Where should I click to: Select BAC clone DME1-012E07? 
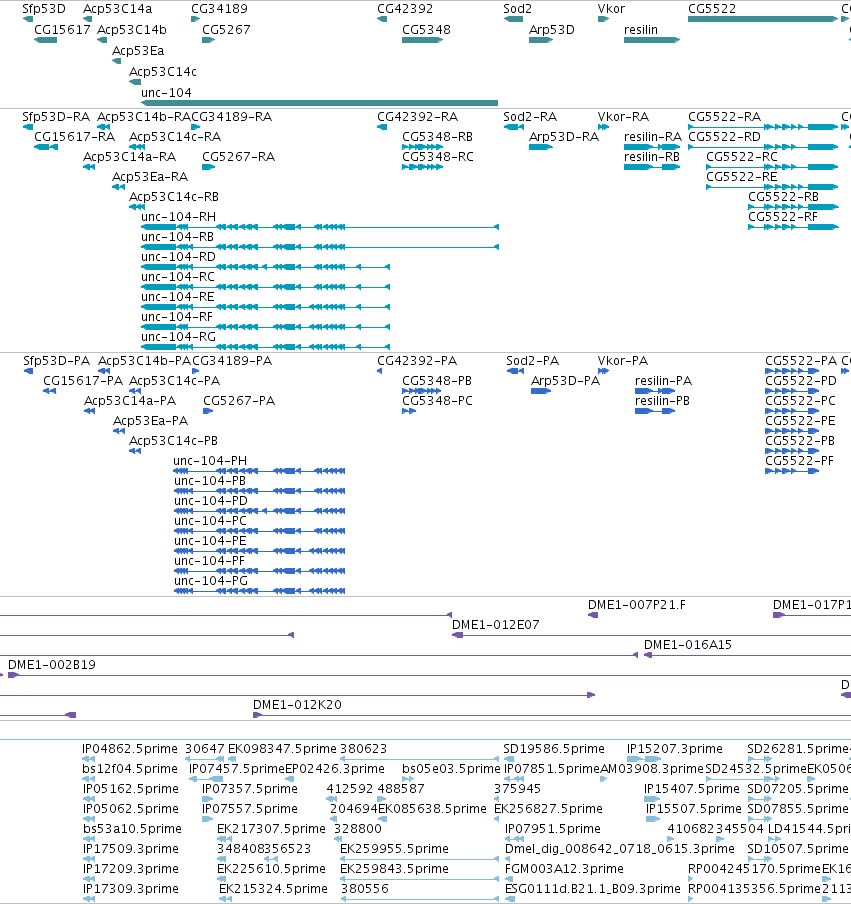tap(495, 625)
